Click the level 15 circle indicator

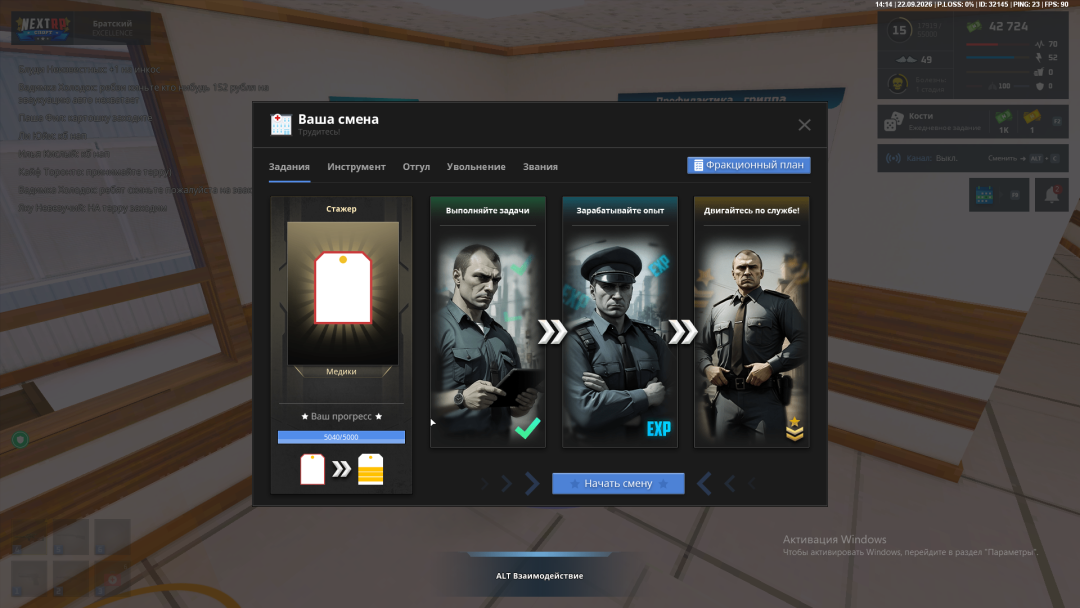click(899, 30)
